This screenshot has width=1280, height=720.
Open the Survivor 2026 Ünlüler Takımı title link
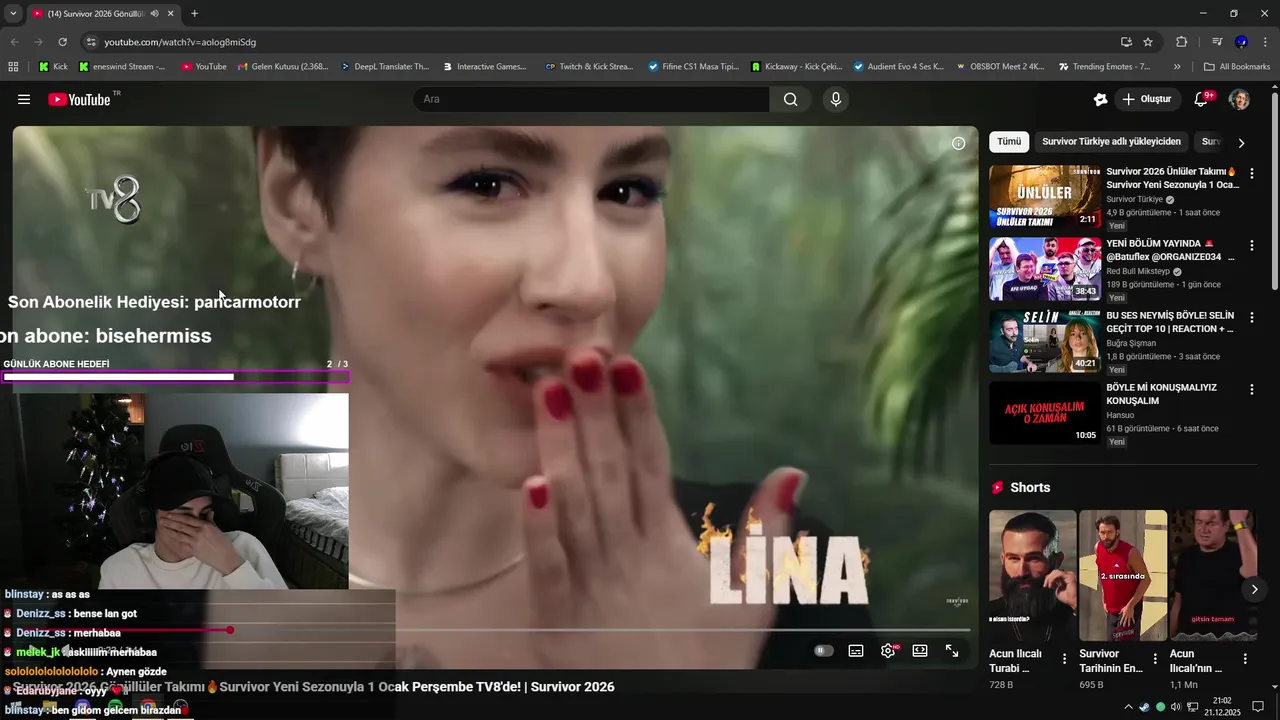(1173, 178)
